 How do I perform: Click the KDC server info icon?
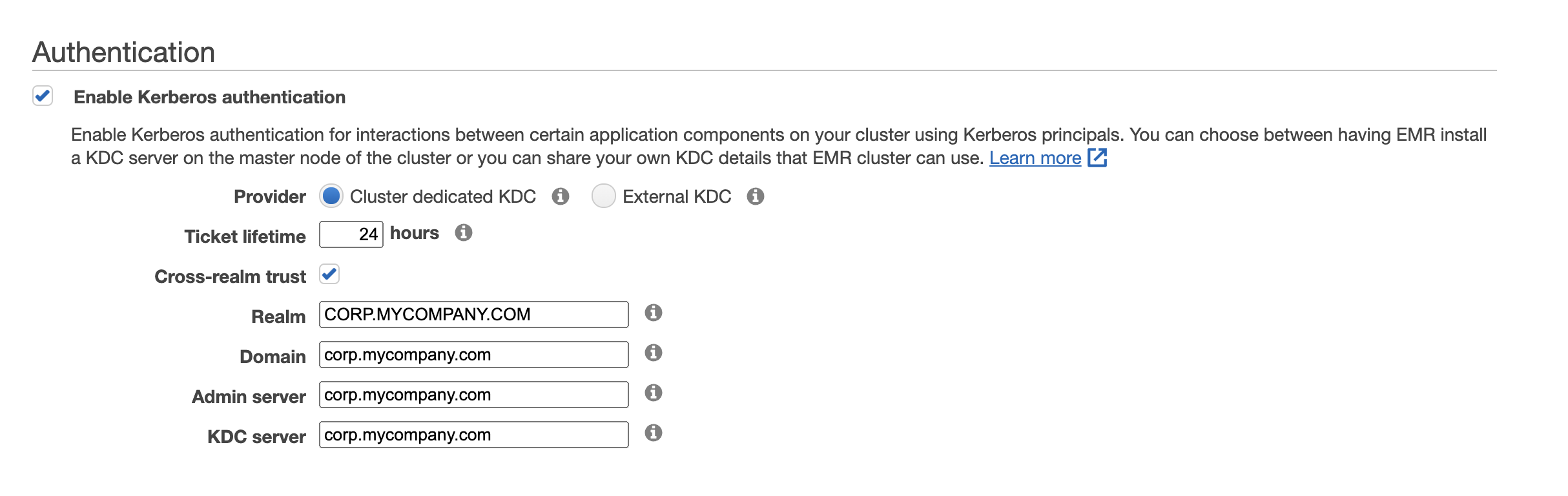tap(654, 433)
